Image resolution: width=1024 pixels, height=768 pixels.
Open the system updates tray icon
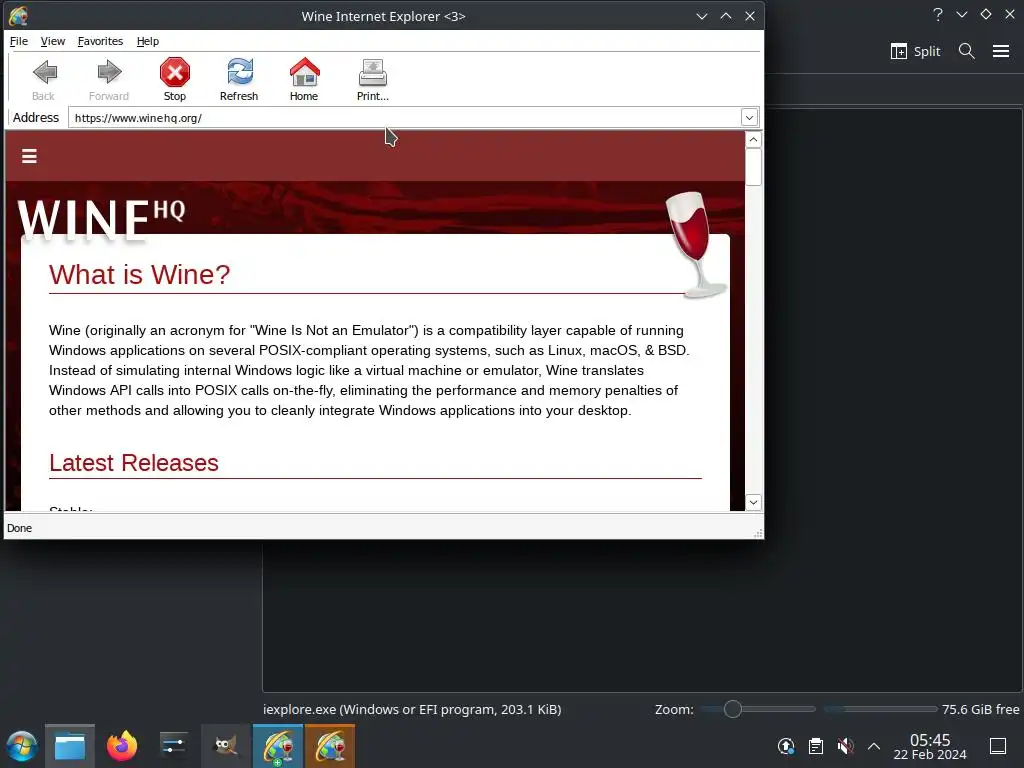(786, 746)
